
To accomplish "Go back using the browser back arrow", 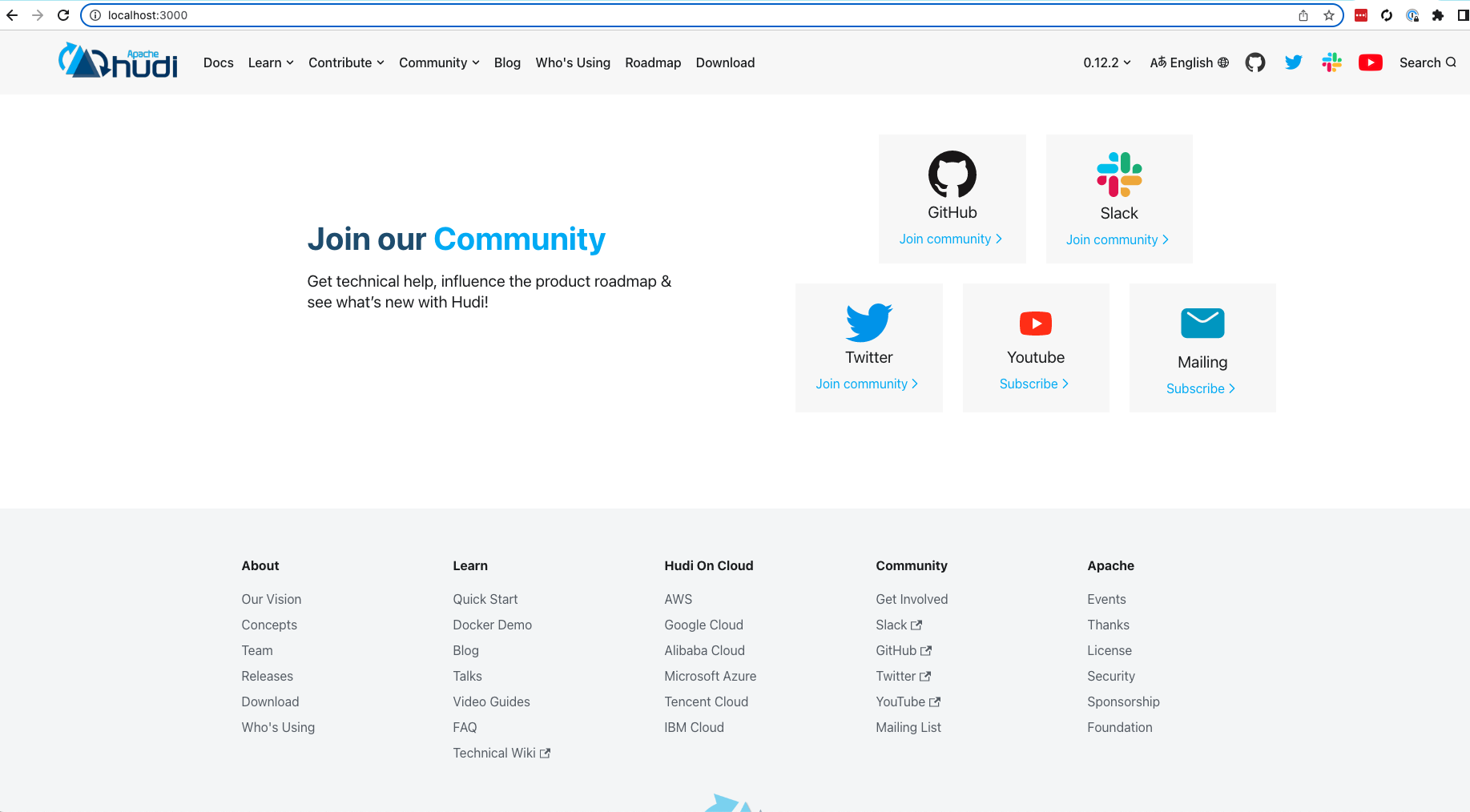I will click(x=12, y=15).
